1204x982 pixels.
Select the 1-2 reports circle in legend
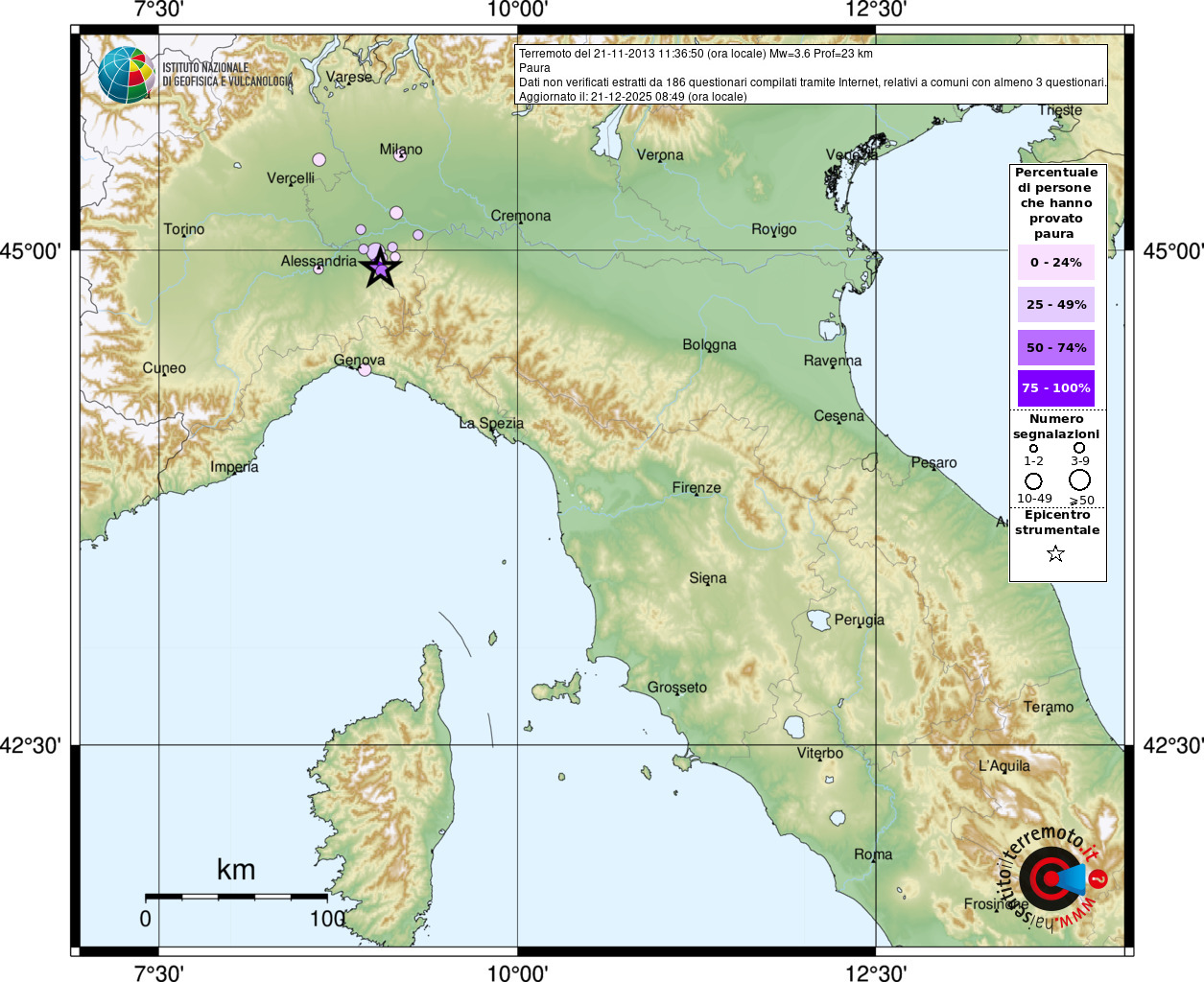1033,448
